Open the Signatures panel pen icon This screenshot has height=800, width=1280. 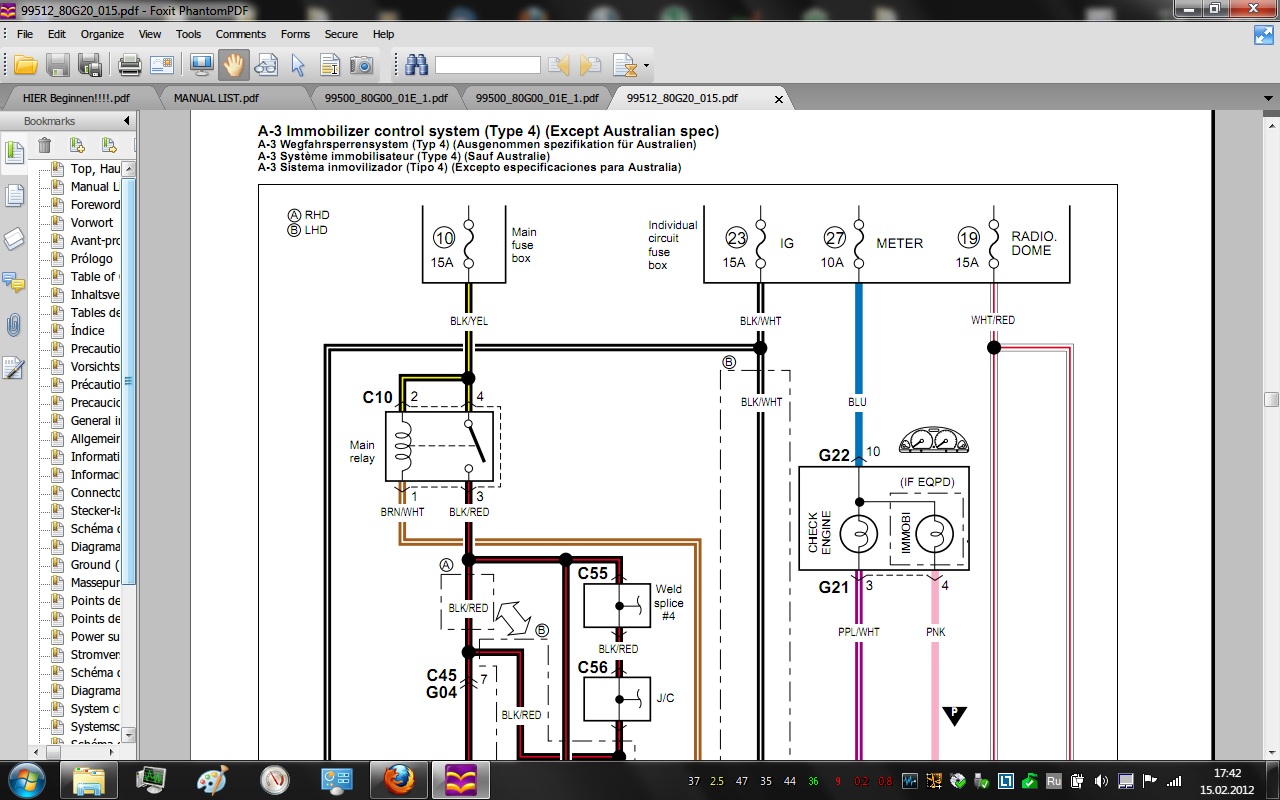click(x=14, y=368)
